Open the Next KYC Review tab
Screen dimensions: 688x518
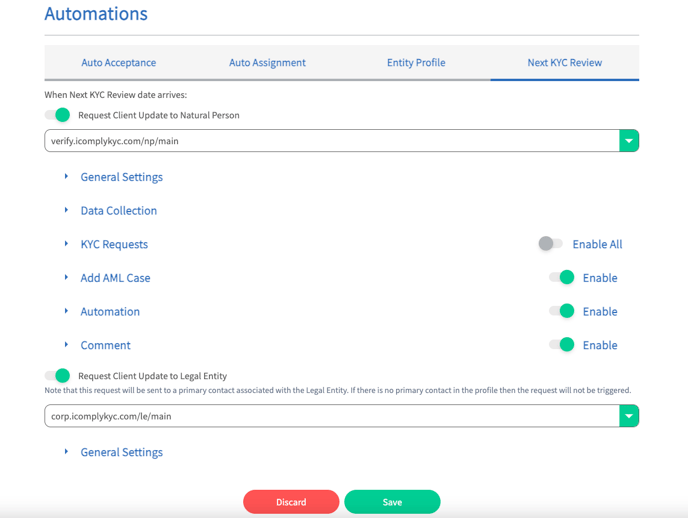point(565,63)
